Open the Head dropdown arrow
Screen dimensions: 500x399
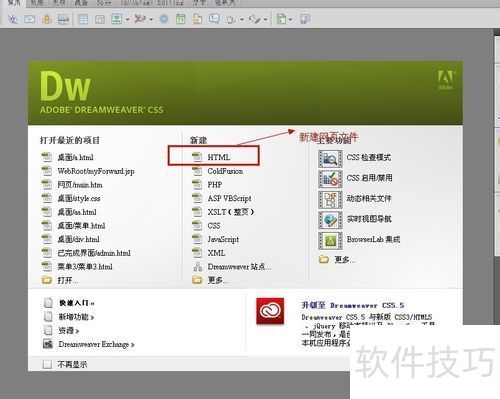point(242,20)
